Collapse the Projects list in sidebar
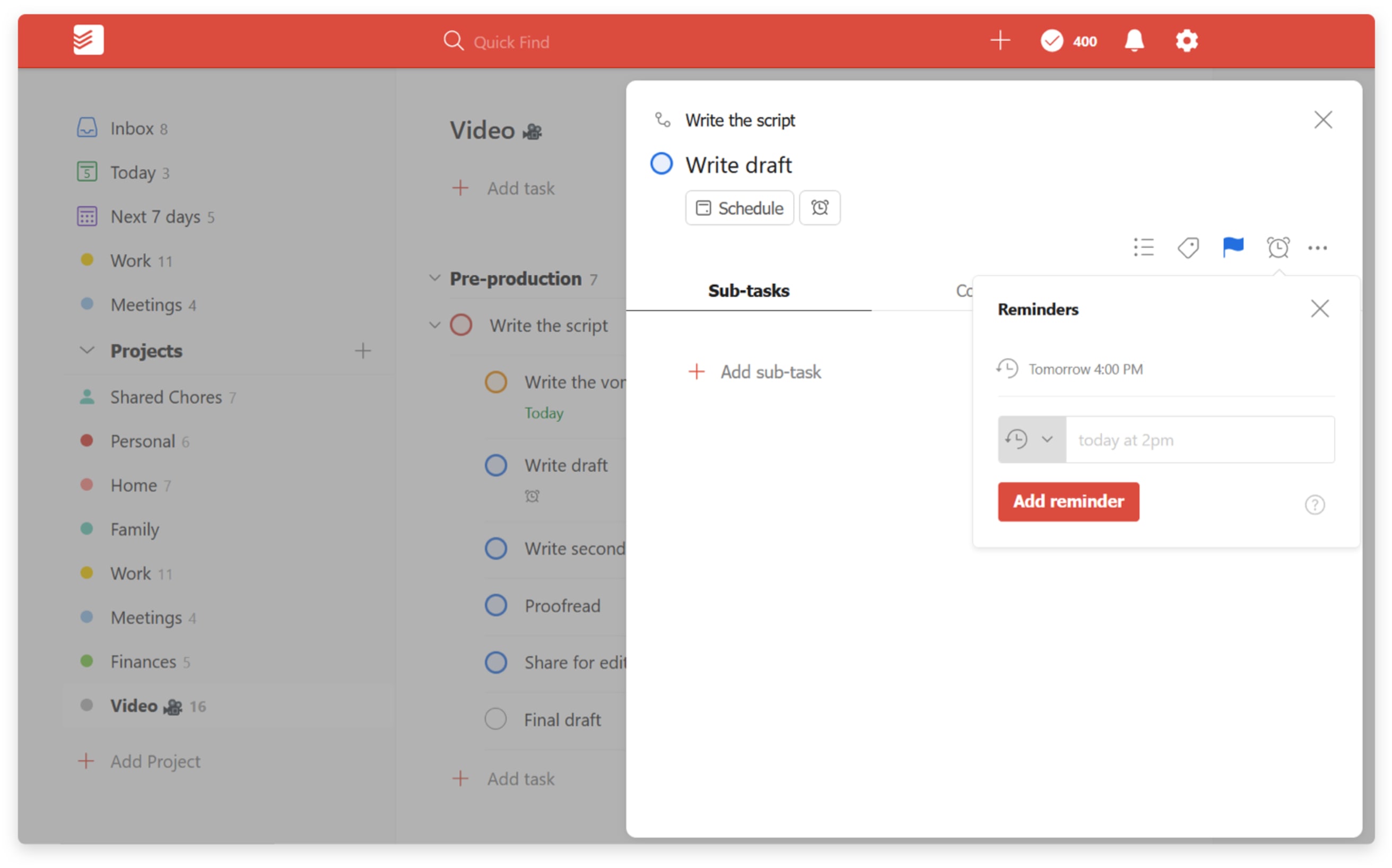1392x868 pixels. tap(86, 350)
